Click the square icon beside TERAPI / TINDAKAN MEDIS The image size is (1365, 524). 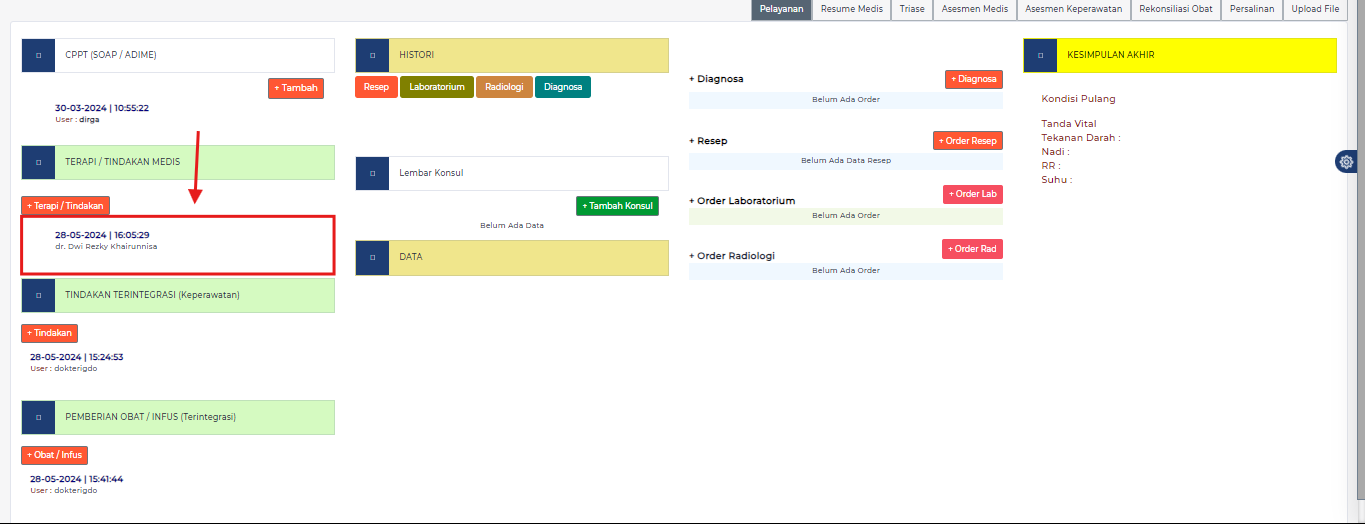click(x=38, y=162)
